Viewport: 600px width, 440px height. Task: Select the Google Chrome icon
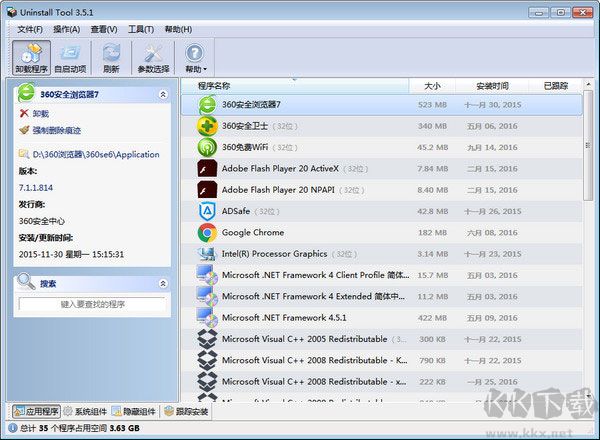point(207,233)
